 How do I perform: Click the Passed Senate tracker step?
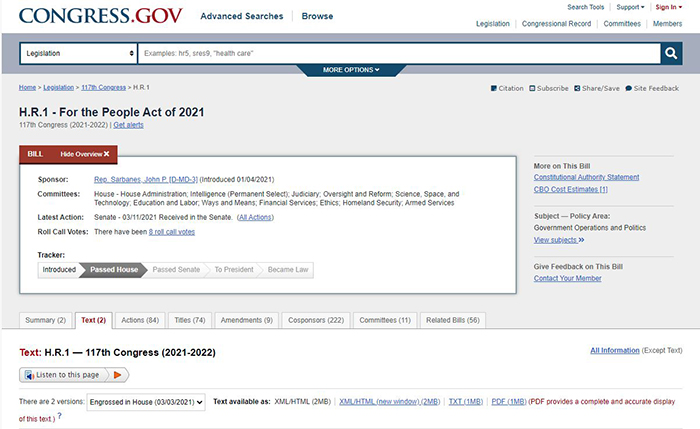(x=176, y=270)
